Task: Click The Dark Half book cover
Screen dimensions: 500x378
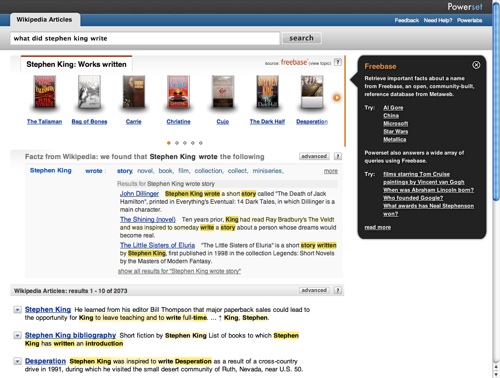Action: coord(267,92)
